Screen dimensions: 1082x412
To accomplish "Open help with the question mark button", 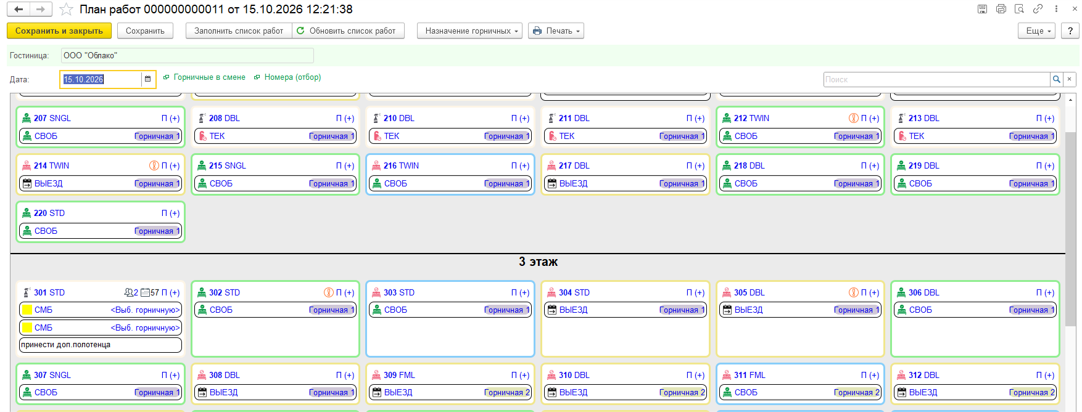I will 1069,31.
